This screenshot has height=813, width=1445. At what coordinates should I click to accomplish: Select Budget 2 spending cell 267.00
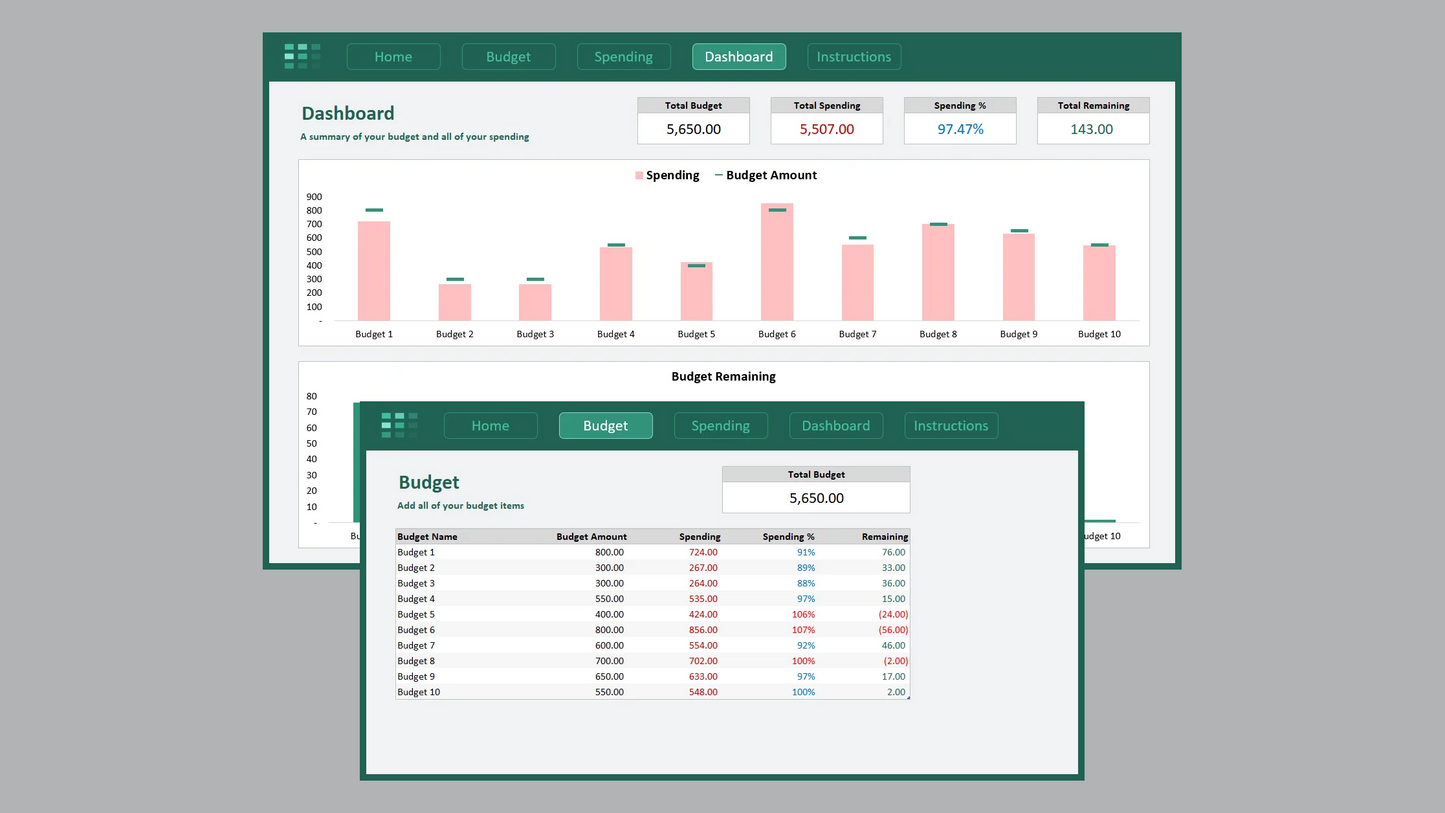point(703,568)
